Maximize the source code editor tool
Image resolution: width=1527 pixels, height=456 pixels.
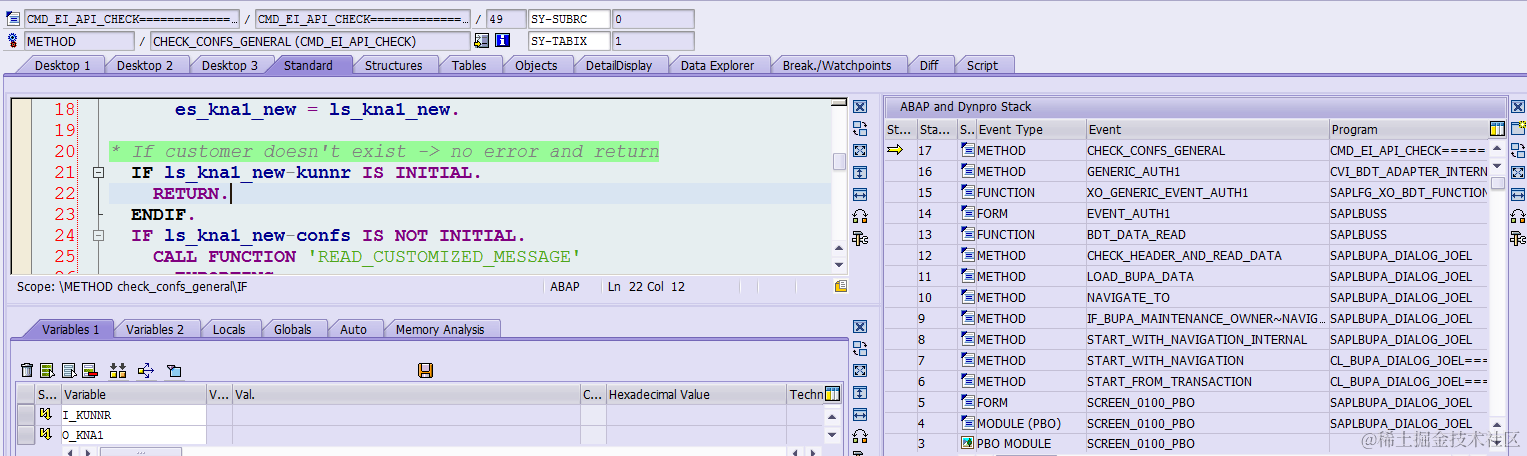pos(859,151)
